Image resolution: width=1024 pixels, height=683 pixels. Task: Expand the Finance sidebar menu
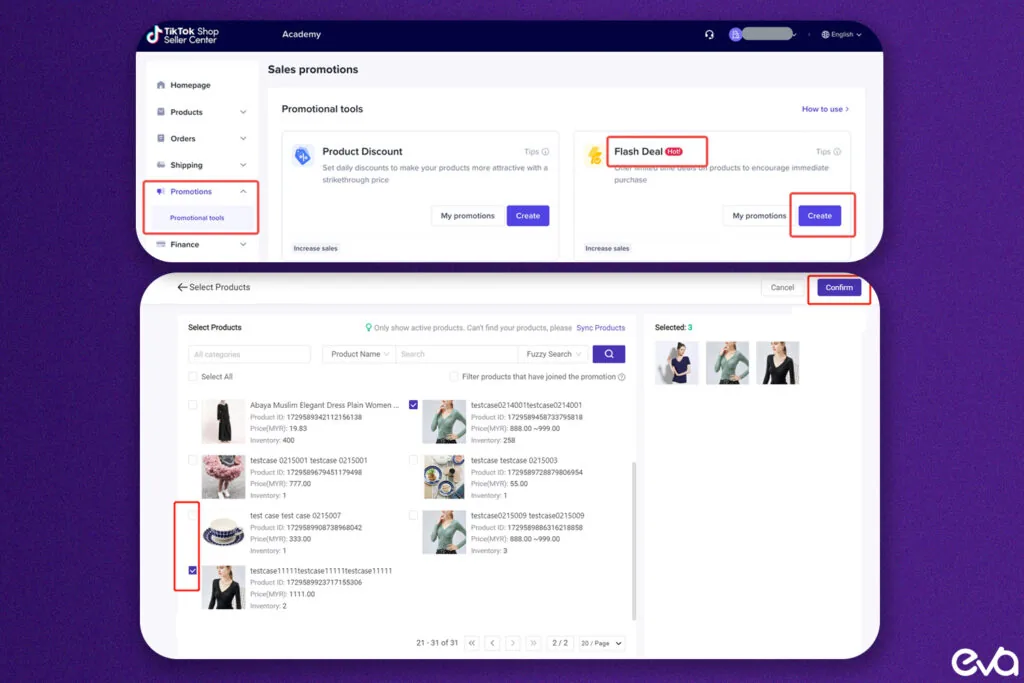243,244
